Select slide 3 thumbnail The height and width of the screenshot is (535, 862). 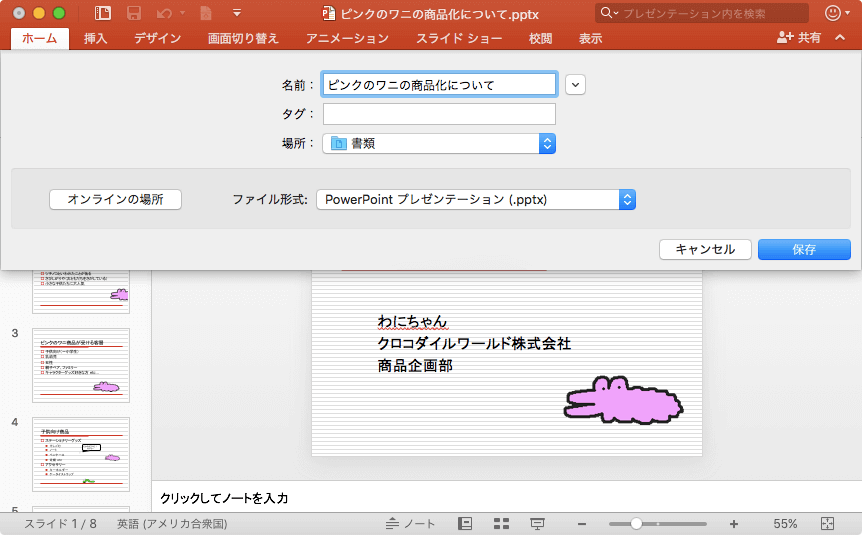[x=81, y=365]
